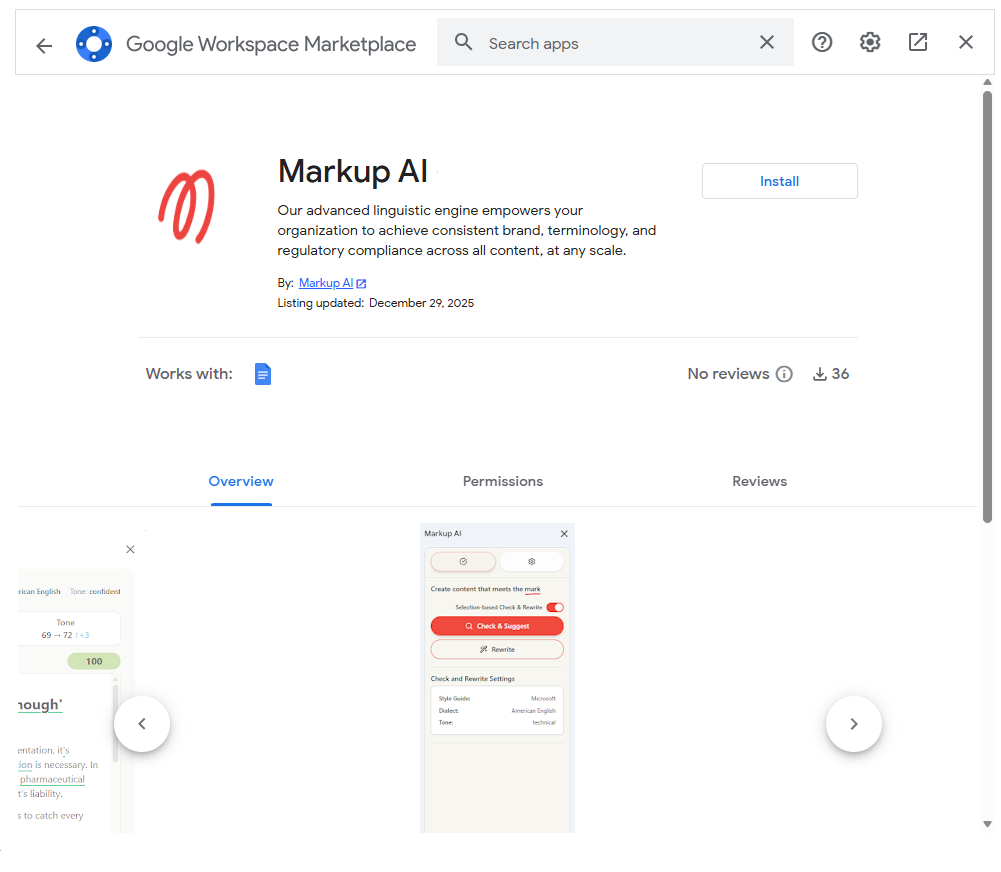Viewport: 1001px width, 872px height.
Task: Click the Google Docs icon beside Works with
Action: point(263,374)
